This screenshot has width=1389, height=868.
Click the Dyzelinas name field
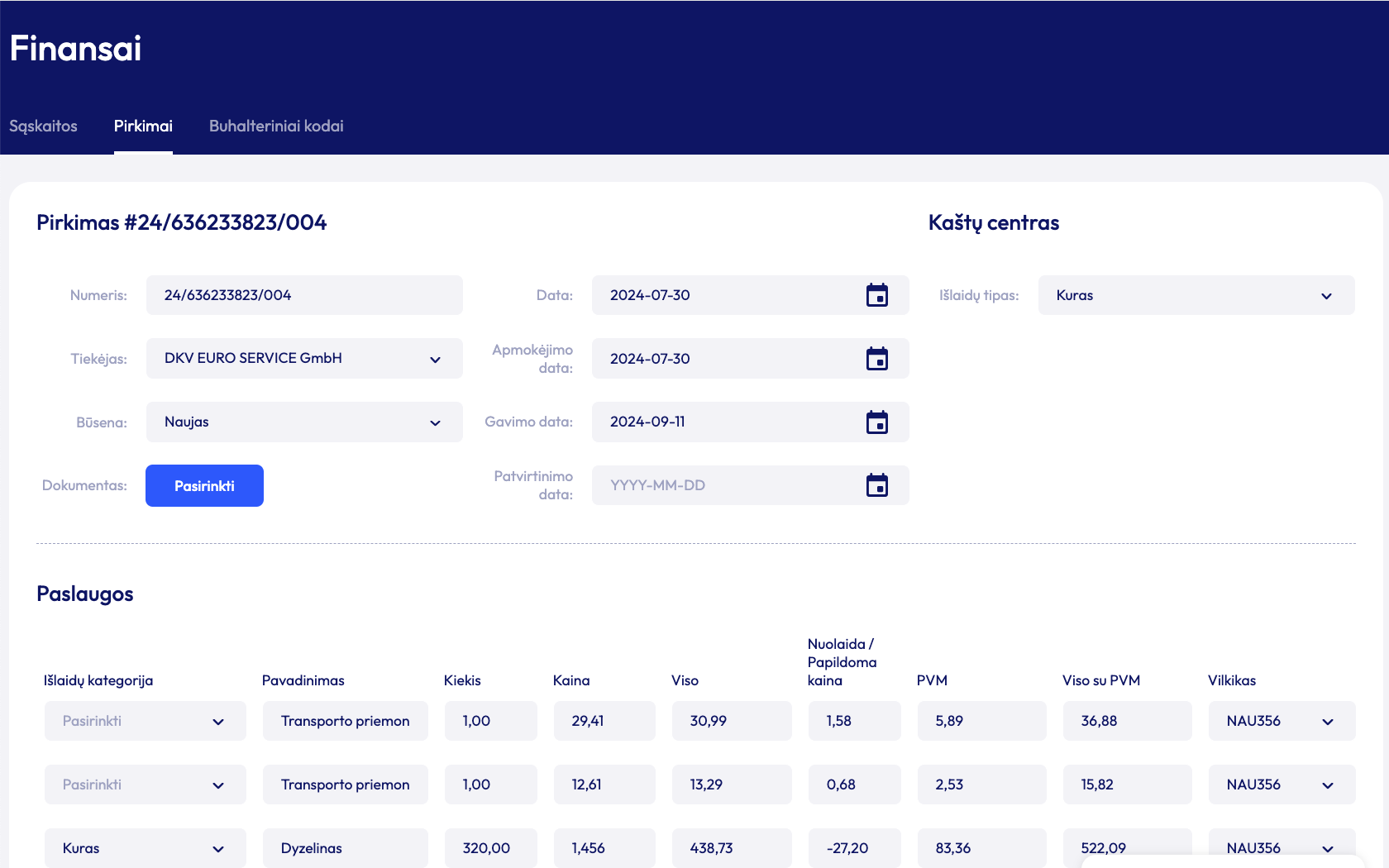tap(345, 848)
